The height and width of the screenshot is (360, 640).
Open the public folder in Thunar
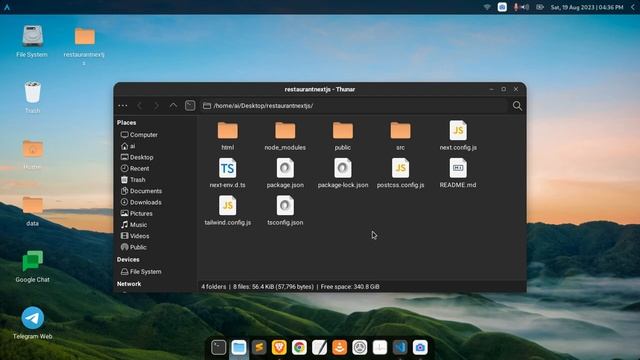[x=342, y=136]
